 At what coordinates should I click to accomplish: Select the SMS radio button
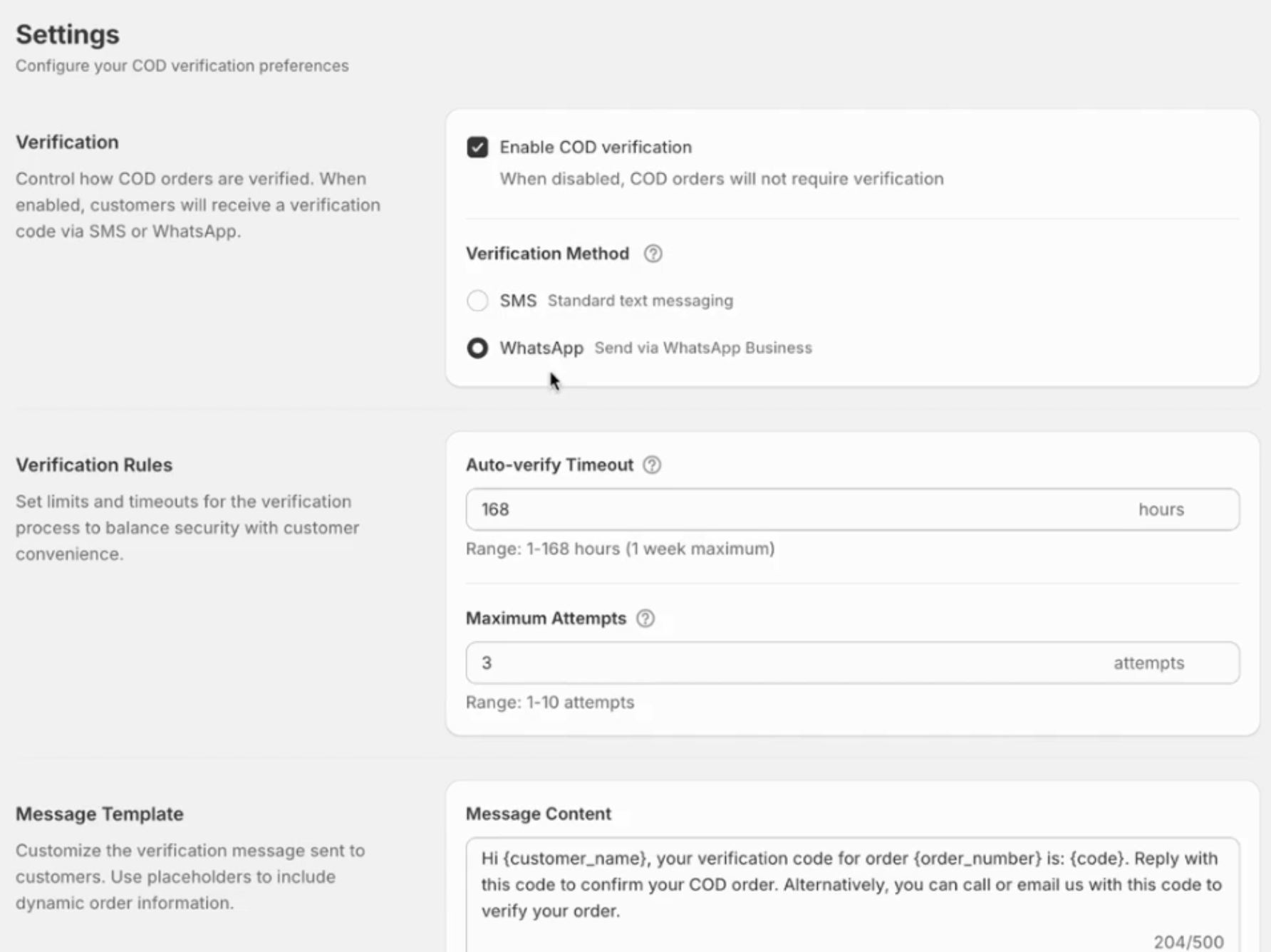pos(477,301)
